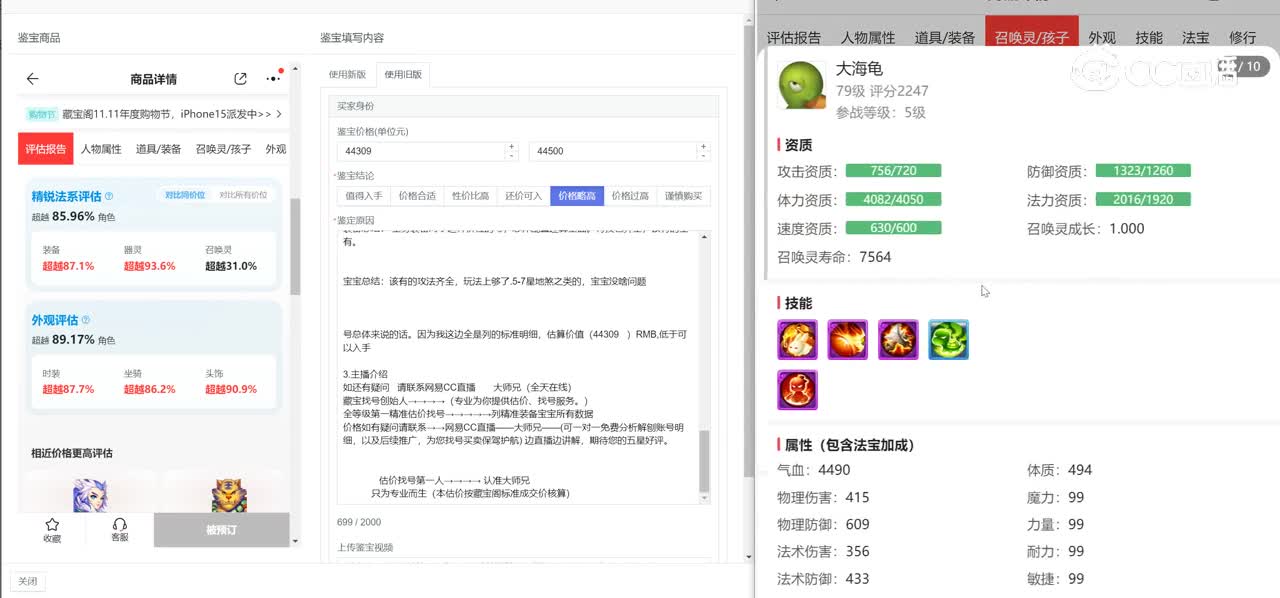Click the green swirl skill icon
The height and width of the screenshot is (598, 1280).
pos(948,340)
